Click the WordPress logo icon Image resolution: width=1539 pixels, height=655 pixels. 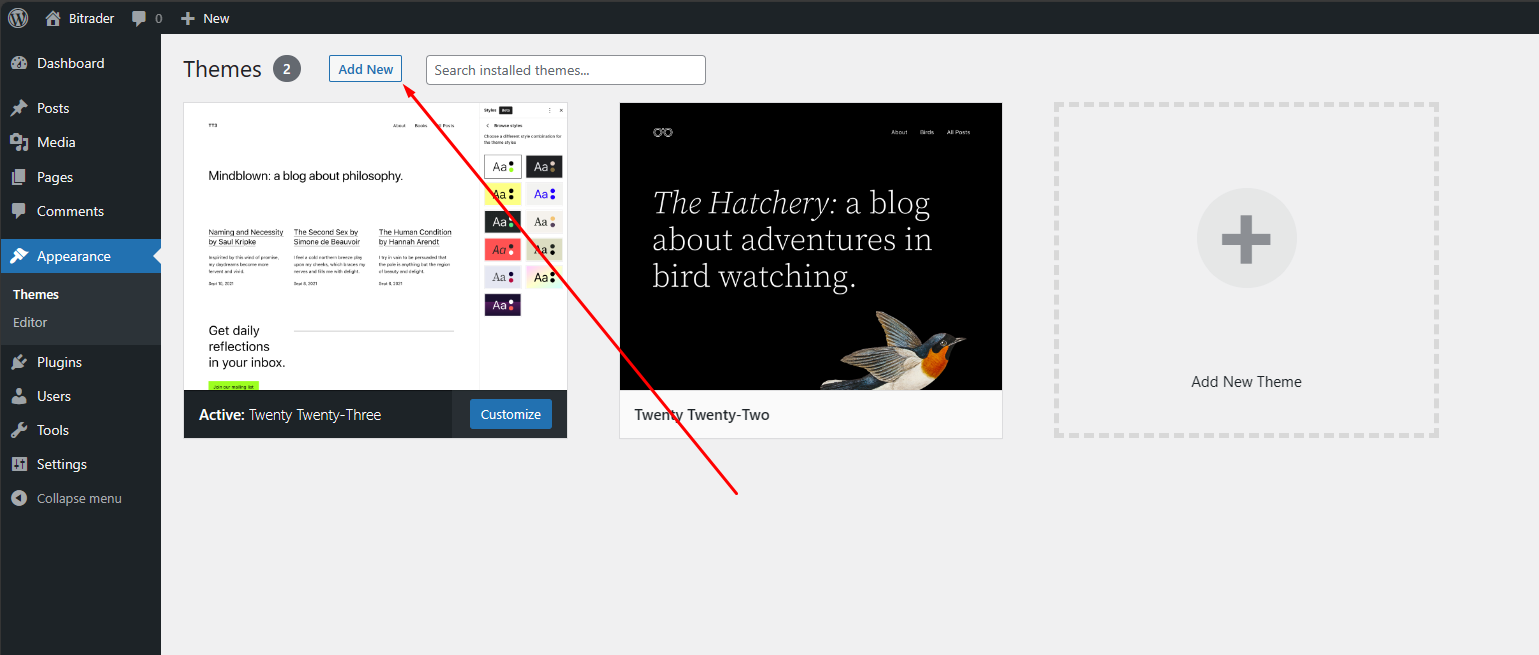pos(18,17)
